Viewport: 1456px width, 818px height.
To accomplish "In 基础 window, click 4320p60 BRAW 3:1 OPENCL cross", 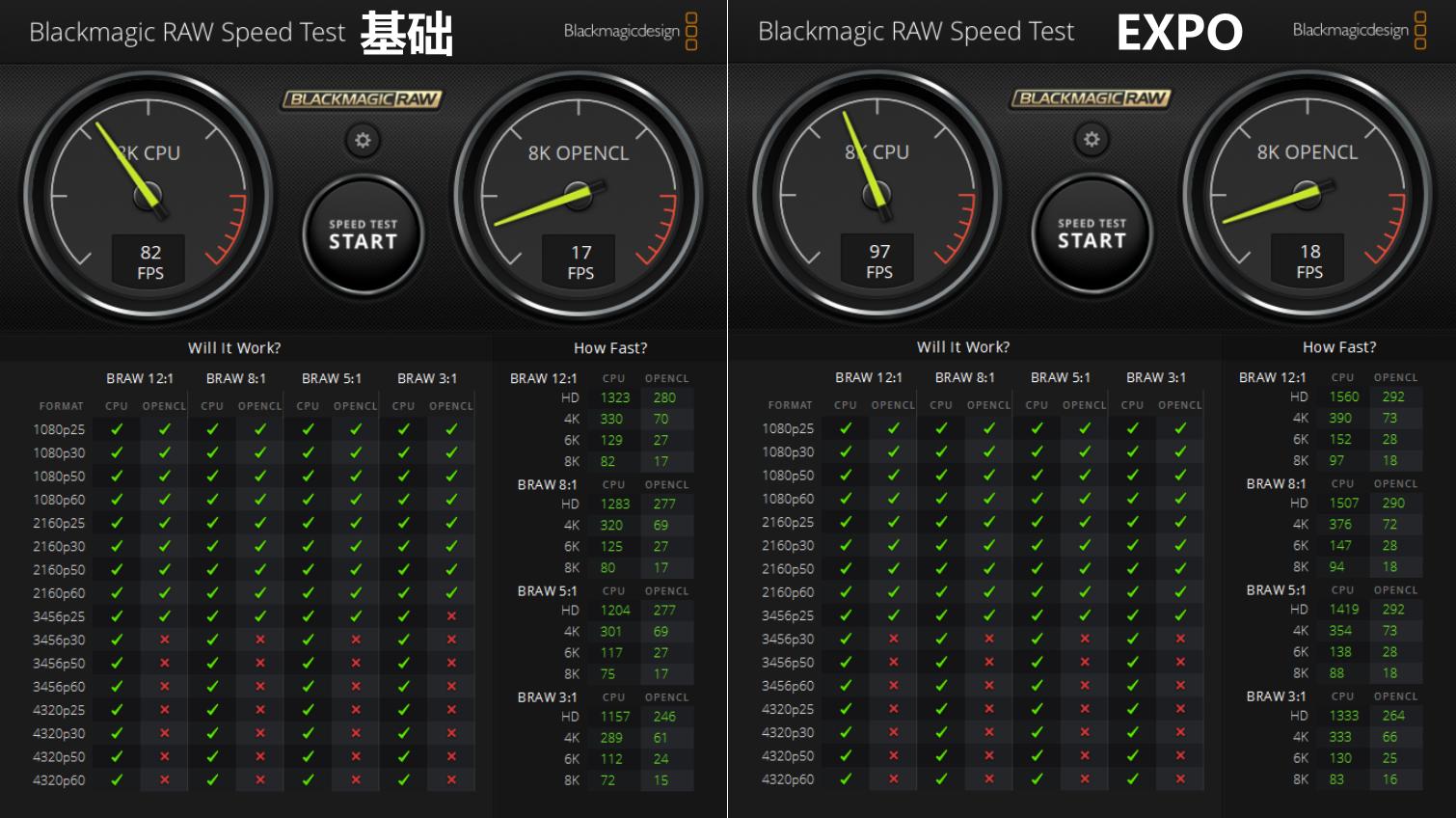I will [x=451, y=780].
